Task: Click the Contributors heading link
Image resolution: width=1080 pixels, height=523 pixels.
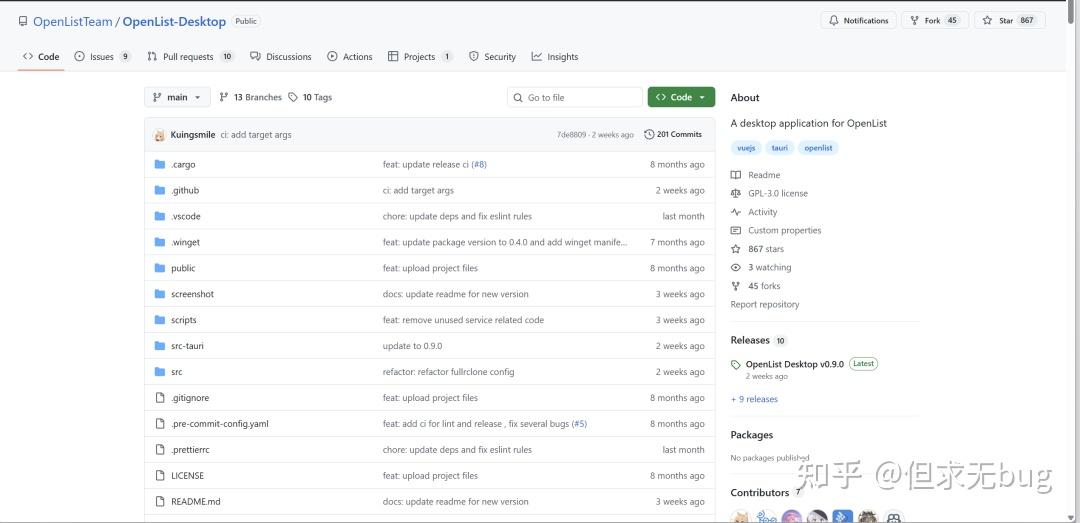Action: click(760, 493)
